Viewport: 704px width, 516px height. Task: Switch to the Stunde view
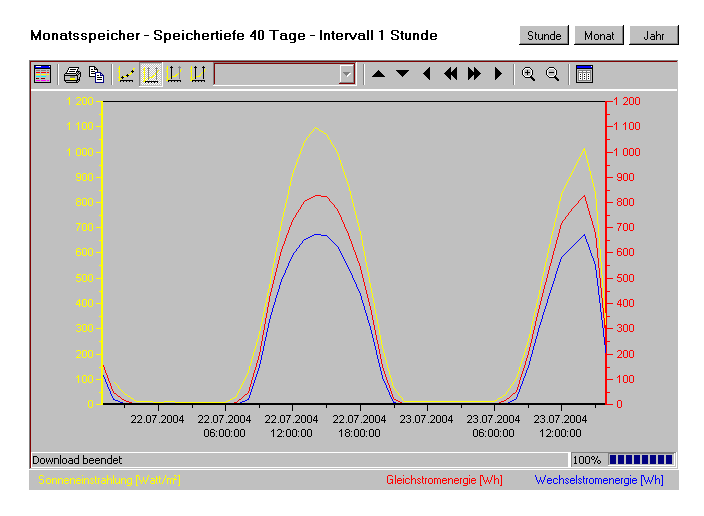pos(544,36)
